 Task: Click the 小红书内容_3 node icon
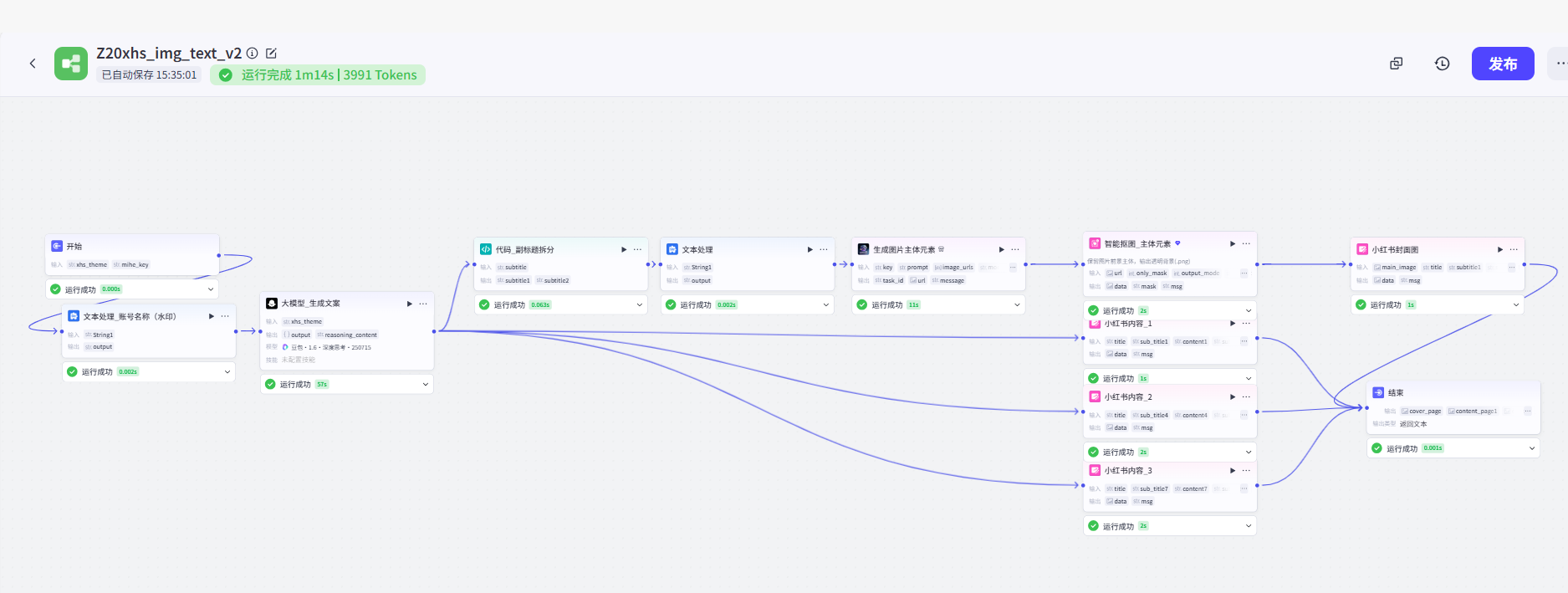(1095, 470)
